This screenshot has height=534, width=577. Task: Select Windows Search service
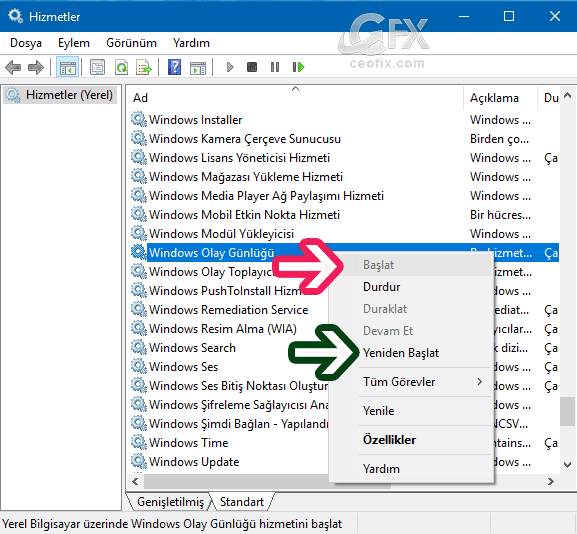pos(192,348)
